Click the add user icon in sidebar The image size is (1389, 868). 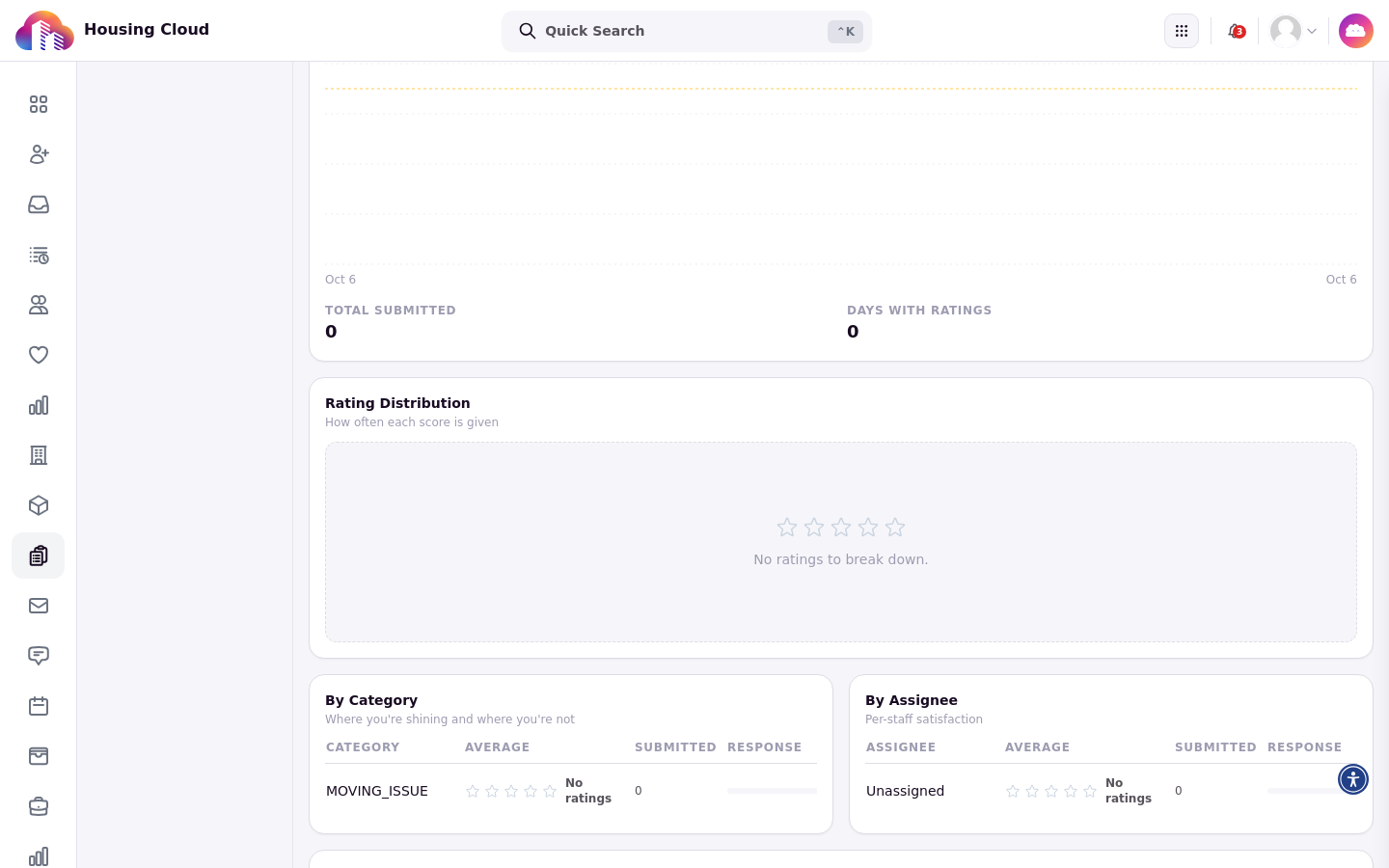pos(39,154)
